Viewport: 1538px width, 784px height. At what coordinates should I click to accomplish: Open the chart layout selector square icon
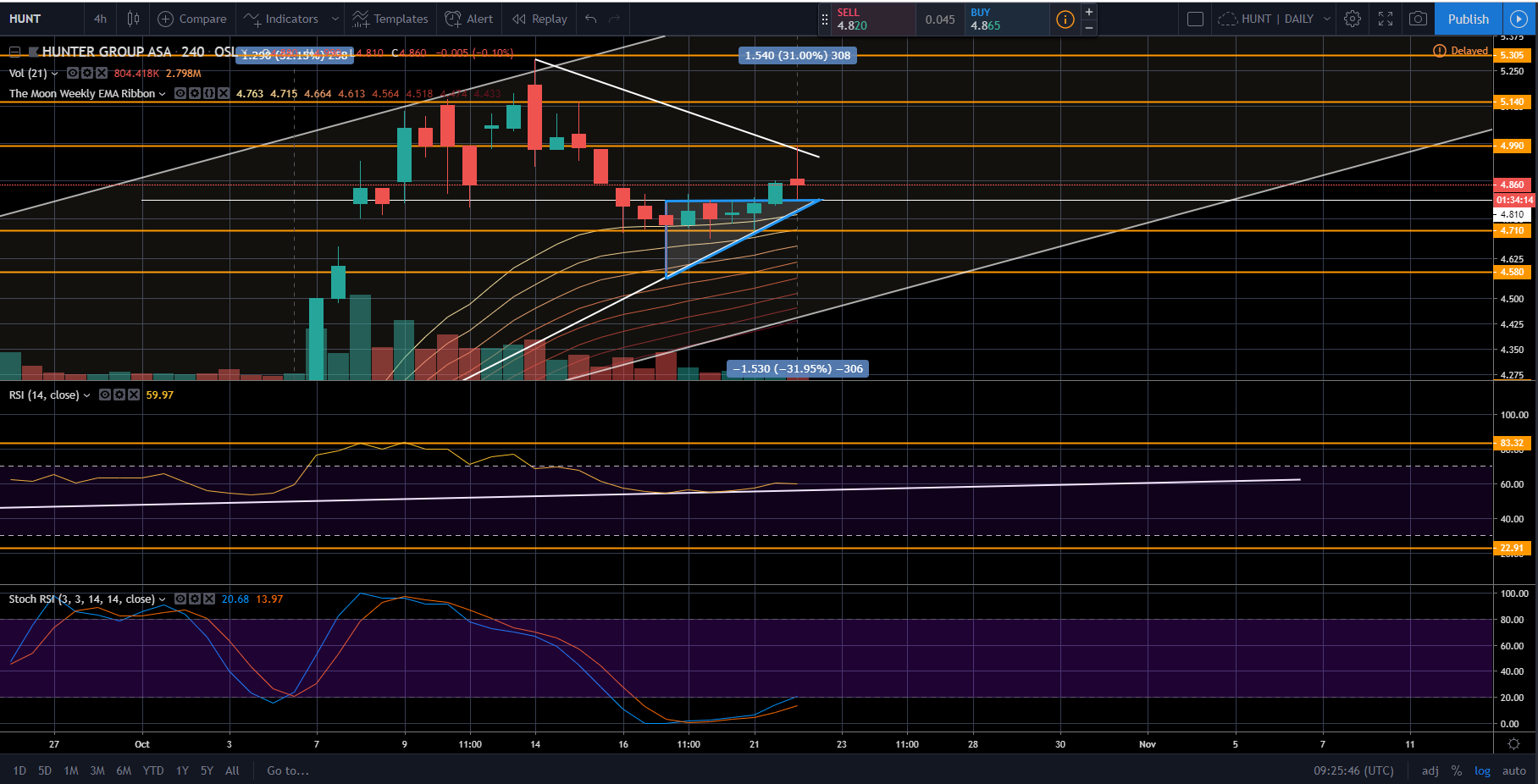pos(1195,19)
